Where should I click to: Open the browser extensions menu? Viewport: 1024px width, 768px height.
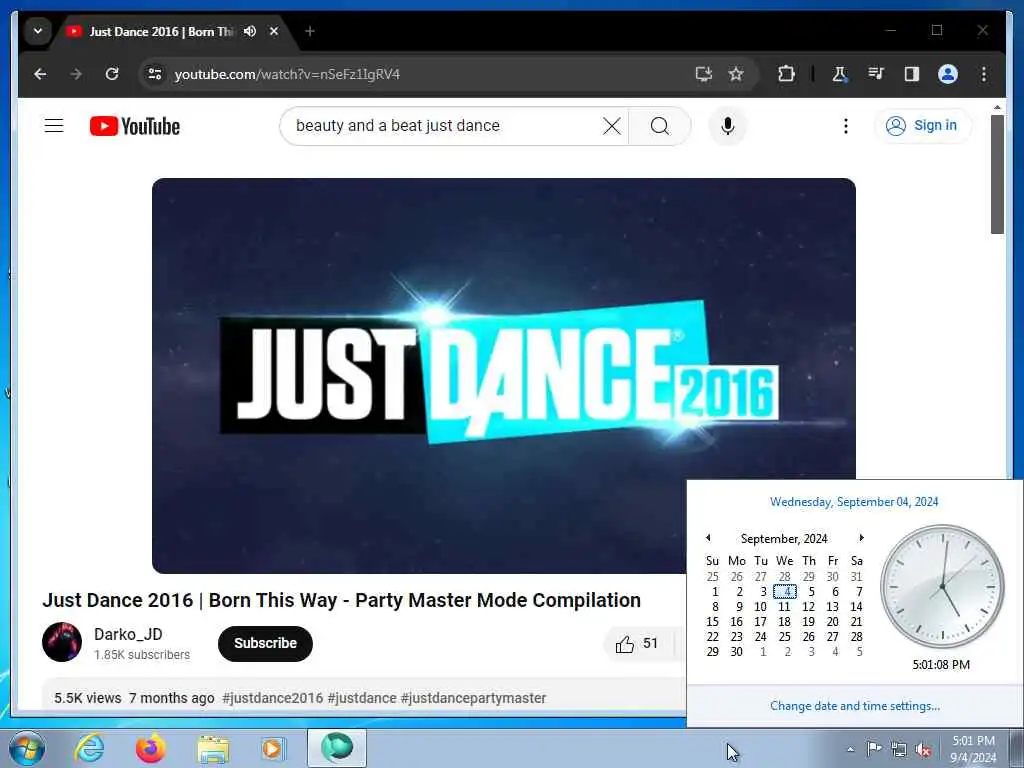(x=786, y=74)
